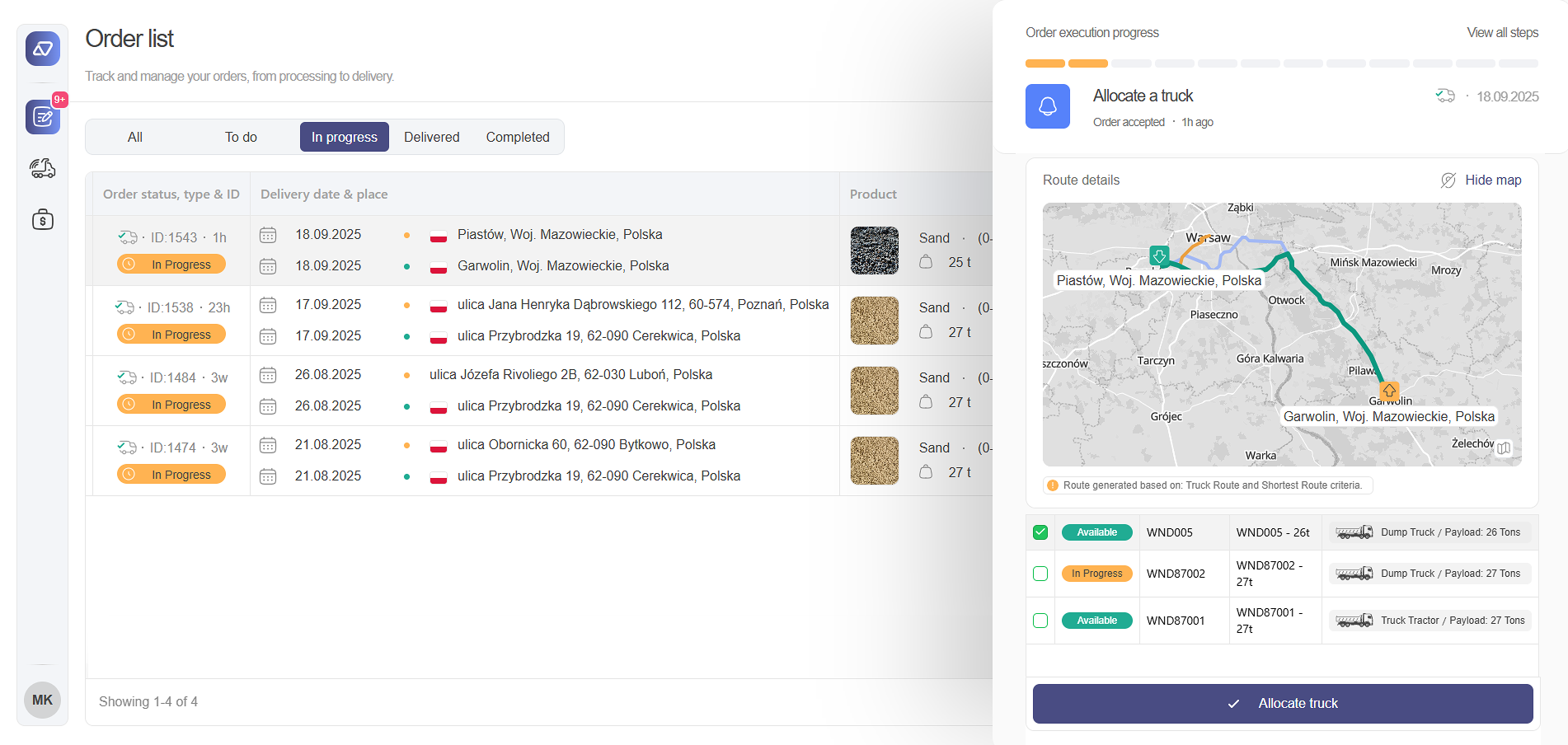The image size is (1568, 745).
Task: Click the orange destination marker at Garwolin
Action: point(1389,391)
